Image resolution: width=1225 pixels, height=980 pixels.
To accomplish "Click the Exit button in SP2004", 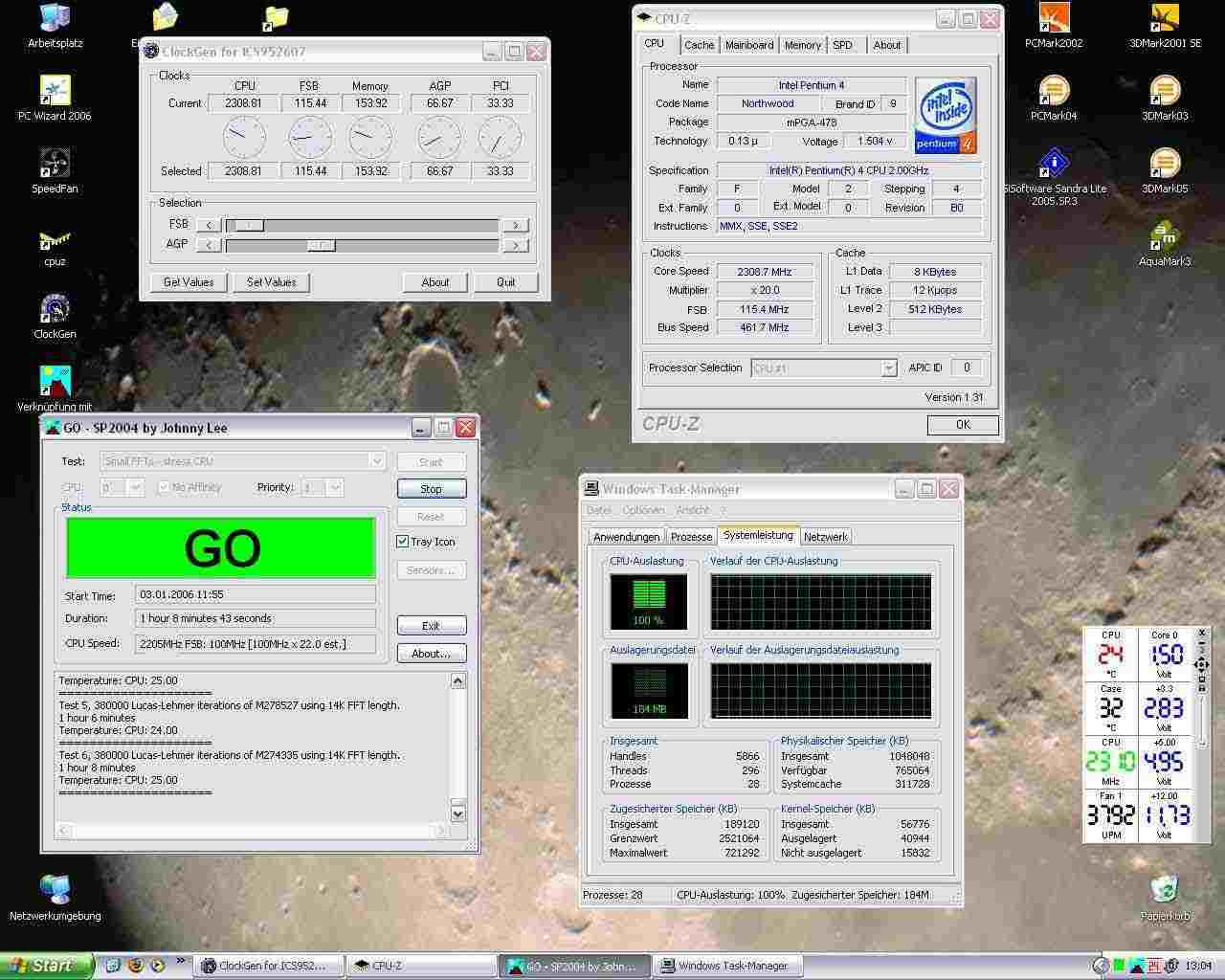I will pyautogui.click(x=431, y=626).
